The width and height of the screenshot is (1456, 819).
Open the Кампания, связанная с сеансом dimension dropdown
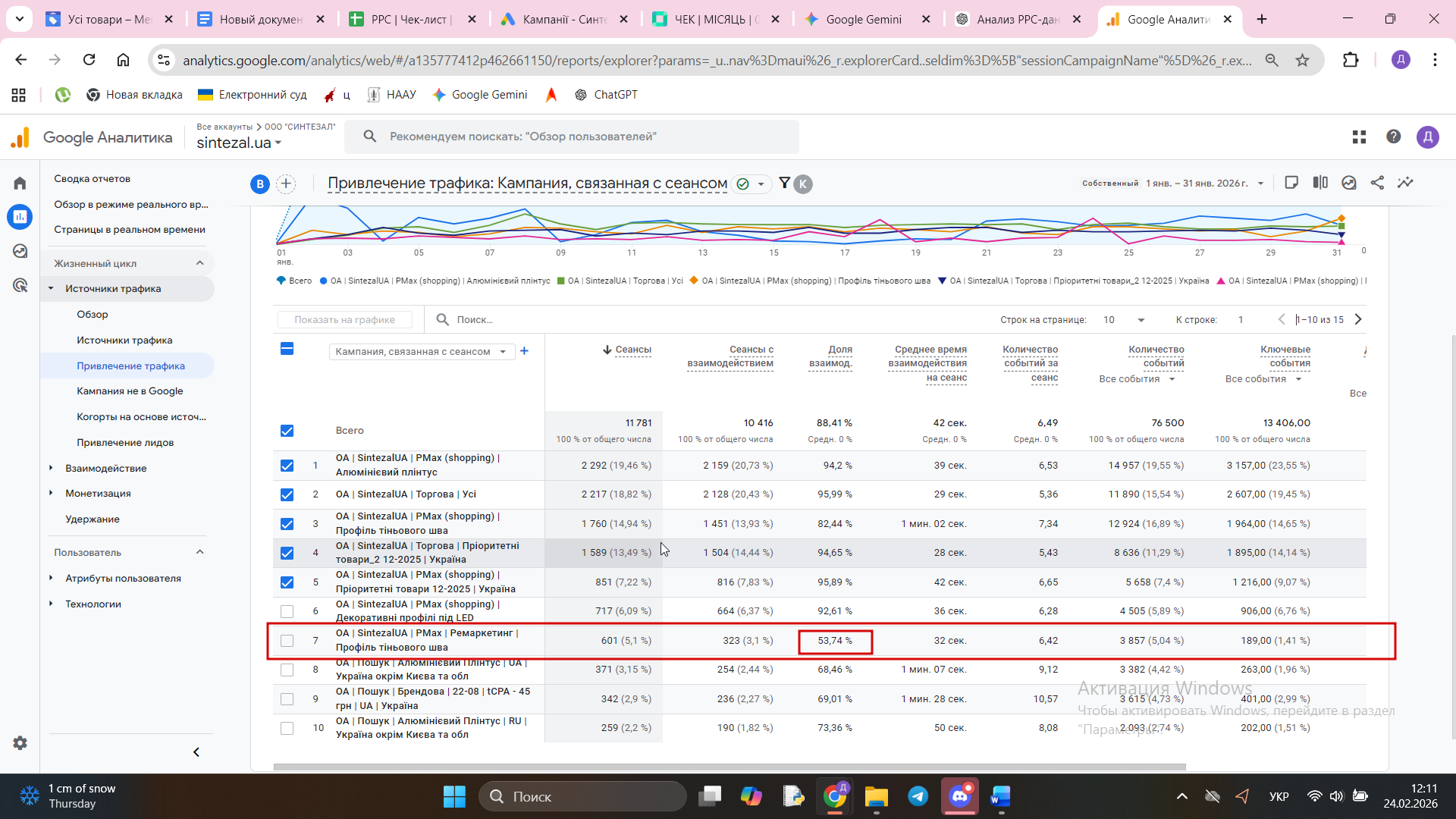pyautogui.click(x=421, y=352)
